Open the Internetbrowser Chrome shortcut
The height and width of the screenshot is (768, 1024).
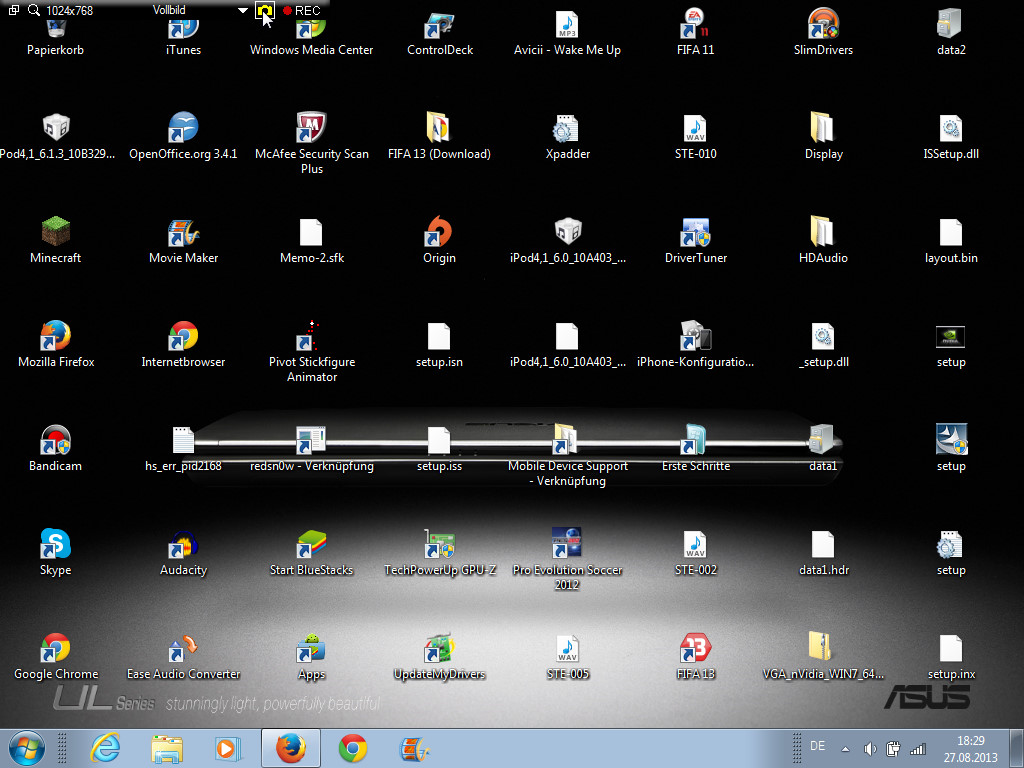click(184, 344)
